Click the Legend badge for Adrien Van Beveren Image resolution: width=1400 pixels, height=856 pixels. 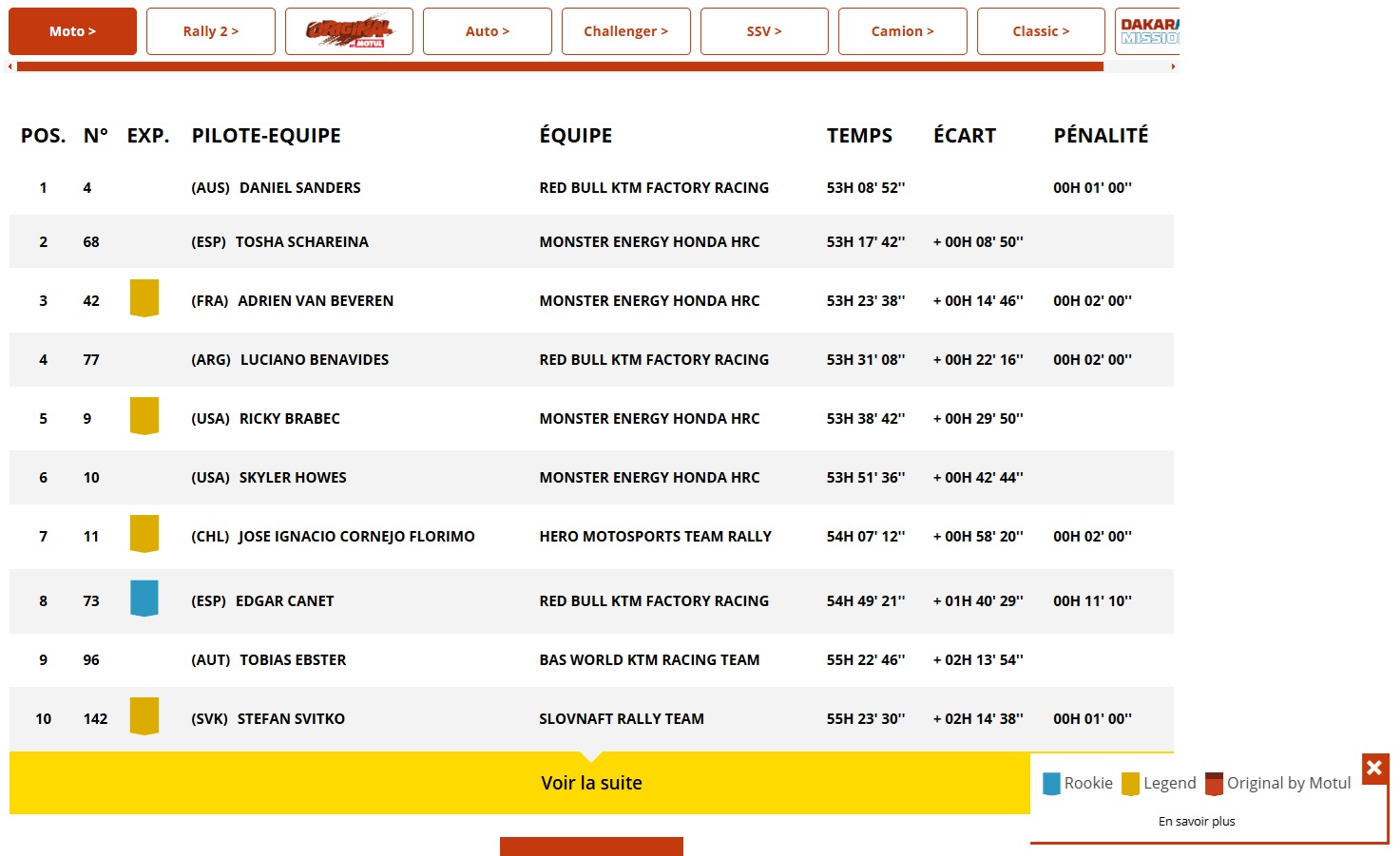point(144,298)
